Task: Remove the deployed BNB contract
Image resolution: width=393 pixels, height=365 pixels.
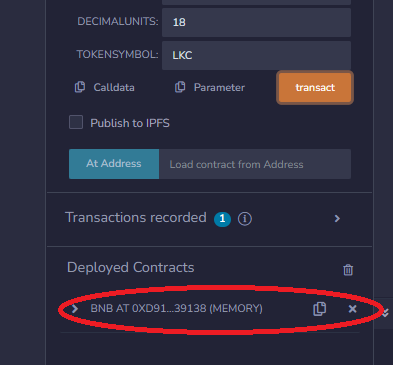Action: point(352,309)
